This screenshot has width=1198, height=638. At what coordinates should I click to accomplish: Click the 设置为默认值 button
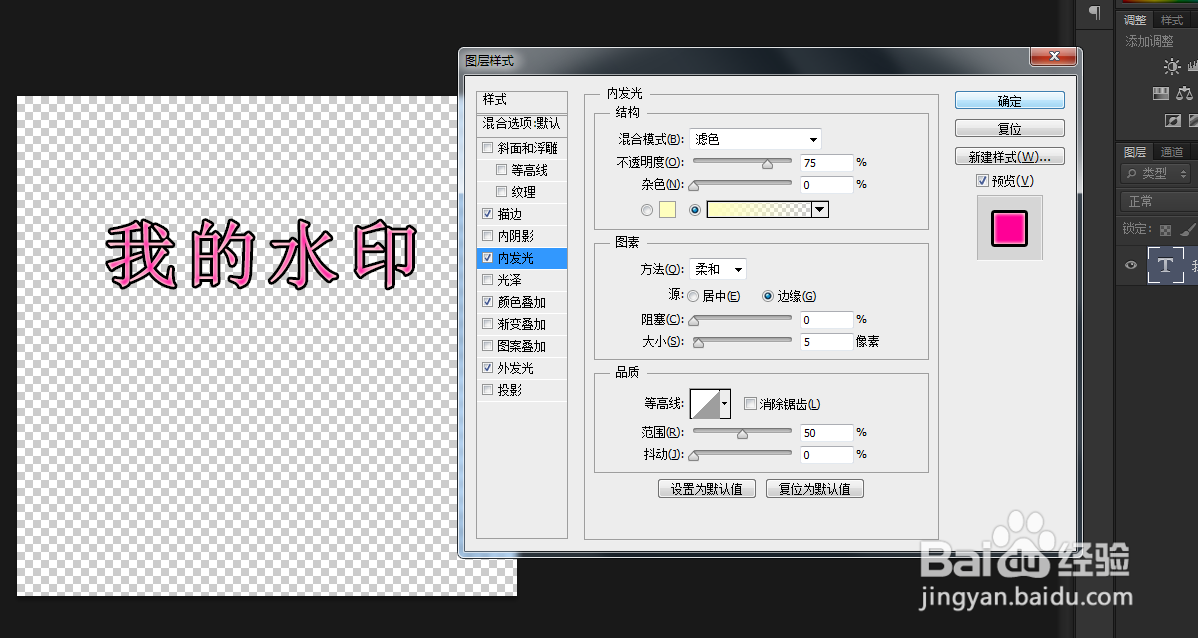pos(707,489)
